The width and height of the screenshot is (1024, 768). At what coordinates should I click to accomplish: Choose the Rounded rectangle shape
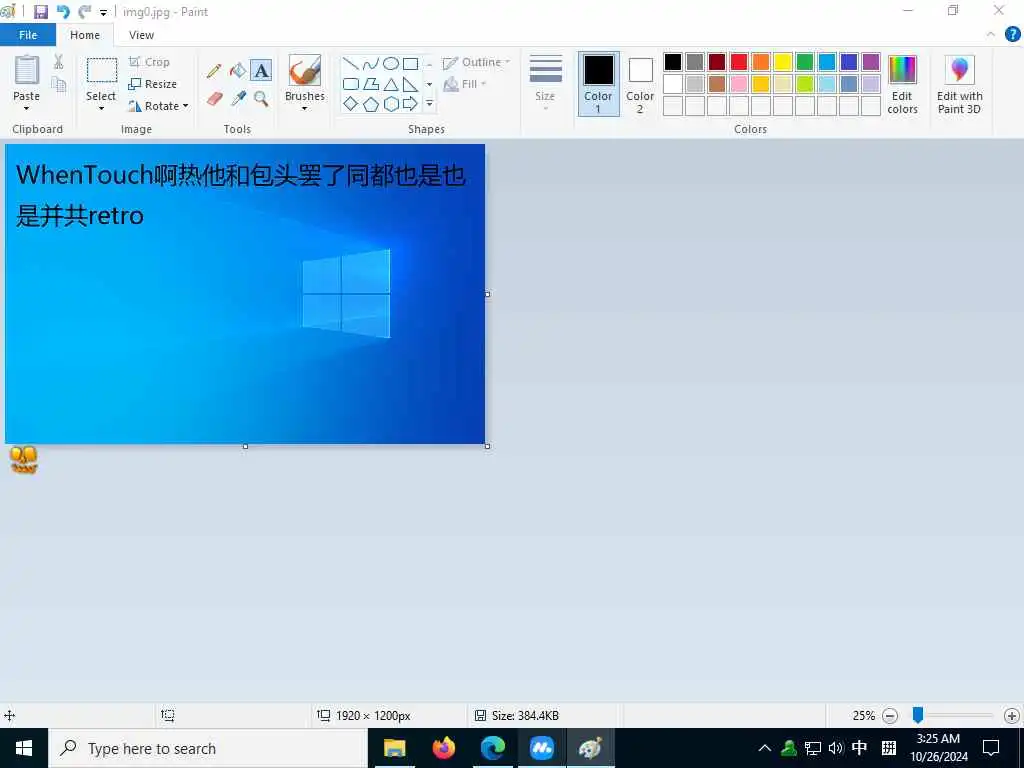(351, 84)
